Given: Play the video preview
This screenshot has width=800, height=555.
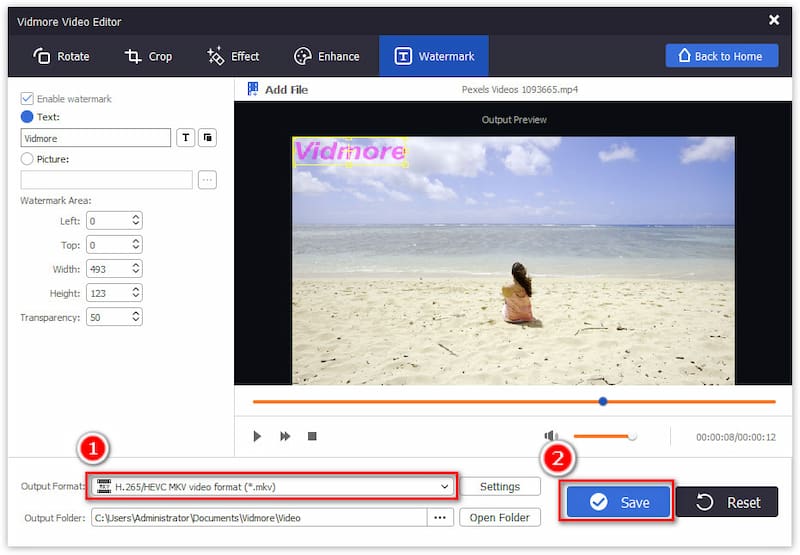Looking at the screenshot, I should click(257, 436).
